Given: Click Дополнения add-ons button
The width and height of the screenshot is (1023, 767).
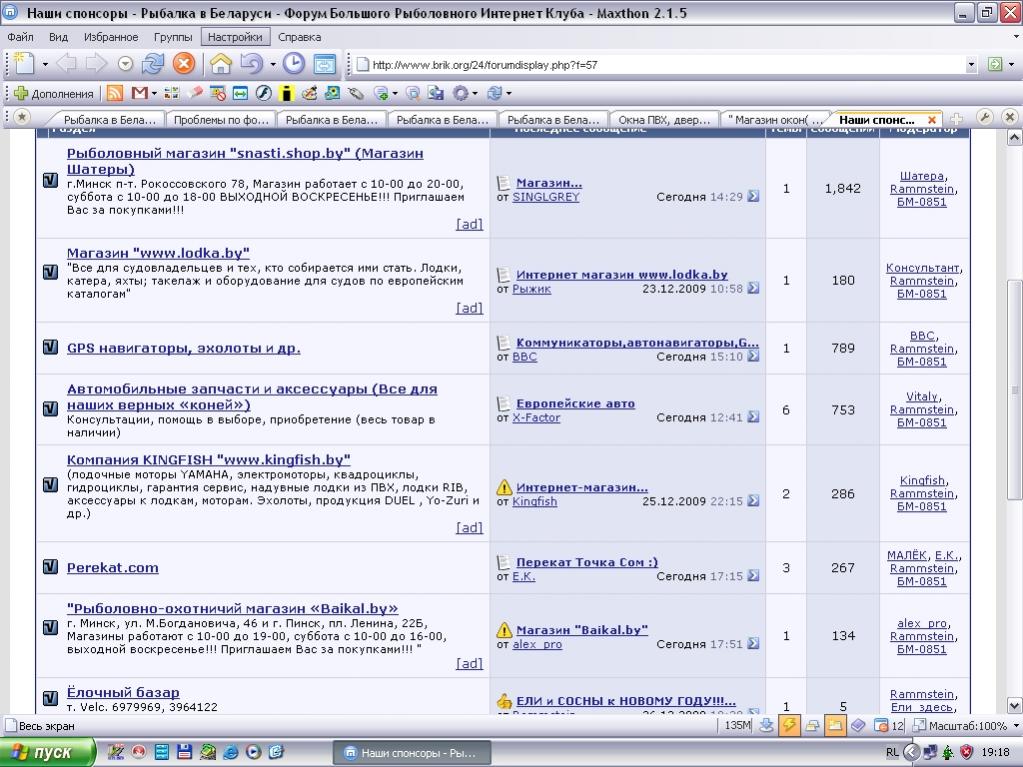Looking at the screenshot, I should 54,93.
